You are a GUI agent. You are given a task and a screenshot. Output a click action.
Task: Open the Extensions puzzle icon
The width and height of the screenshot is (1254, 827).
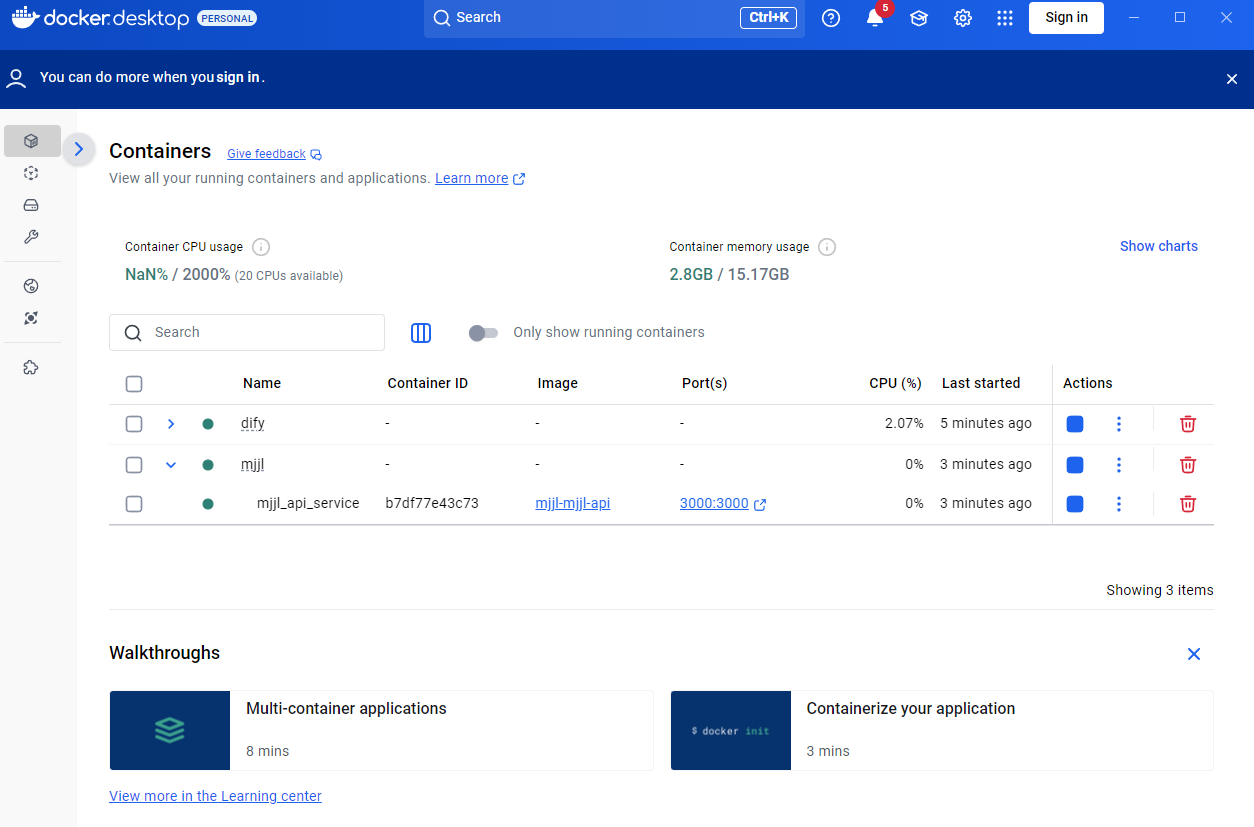[32, 367]
